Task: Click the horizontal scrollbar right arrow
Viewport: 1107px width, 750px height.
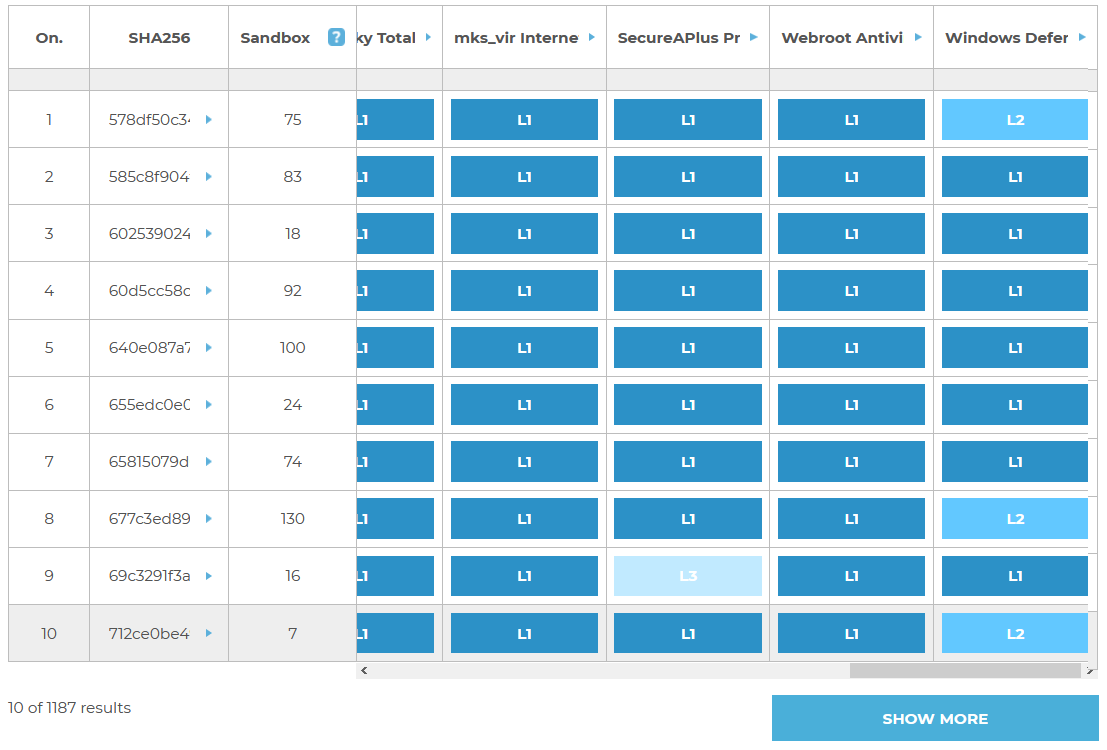Action: [1091, 671]
